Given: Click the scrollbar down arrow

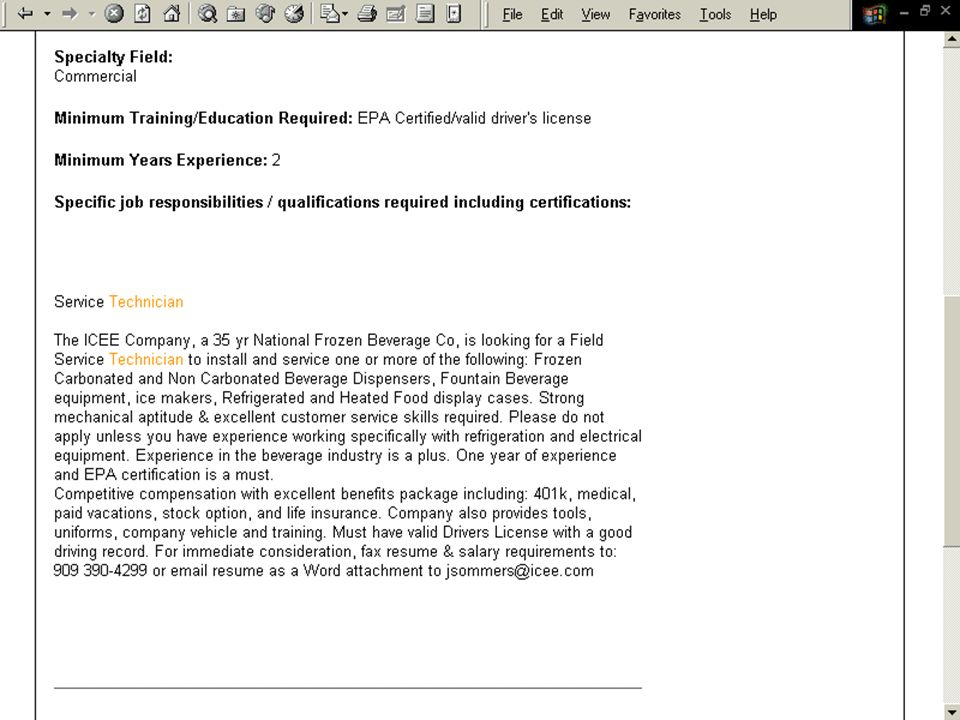Looking at the screenshot, I should (951, 711).
